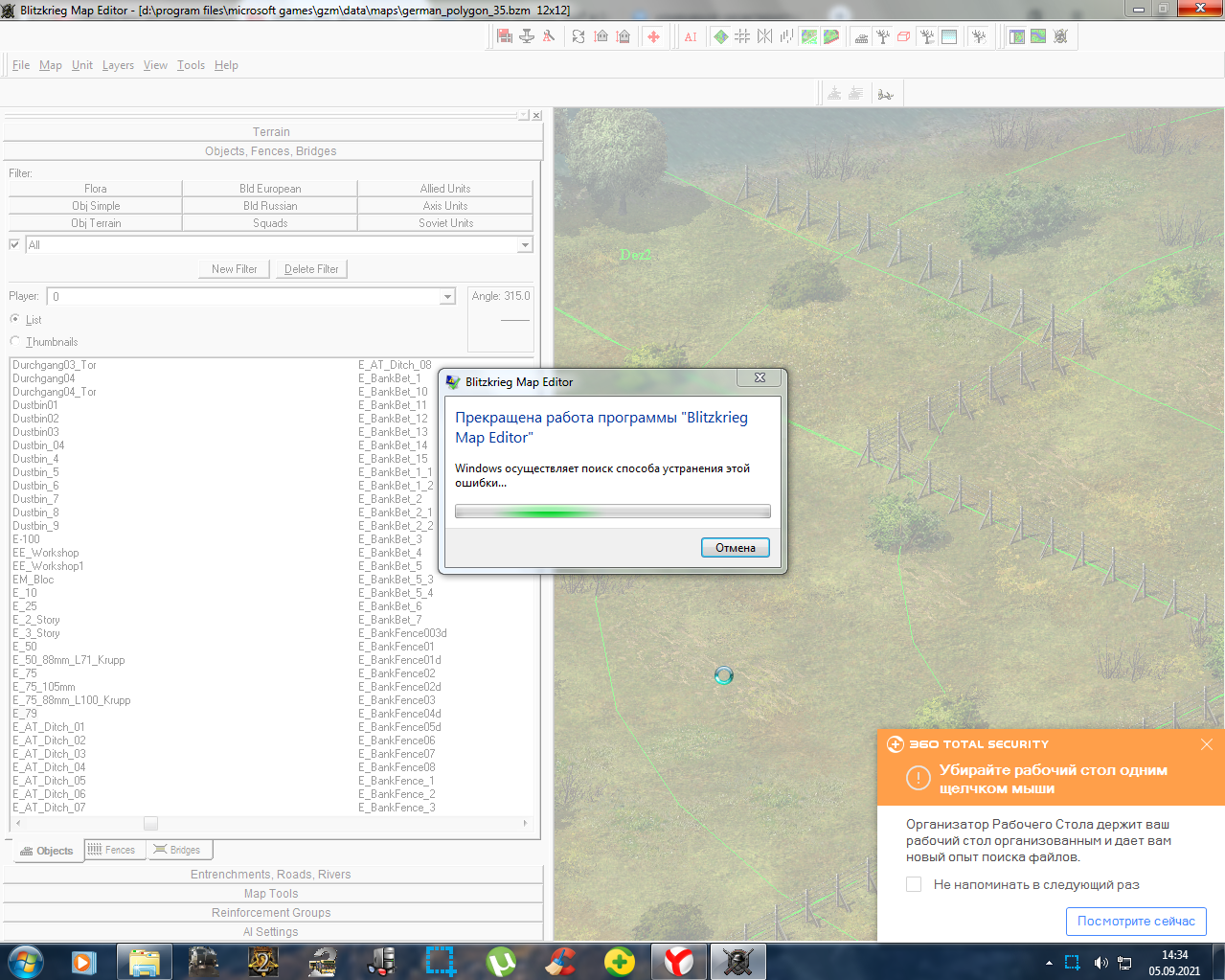Click the green progress bar in crash dialog
Screen dimensions: 1225x980
click(x=613, y=512)
